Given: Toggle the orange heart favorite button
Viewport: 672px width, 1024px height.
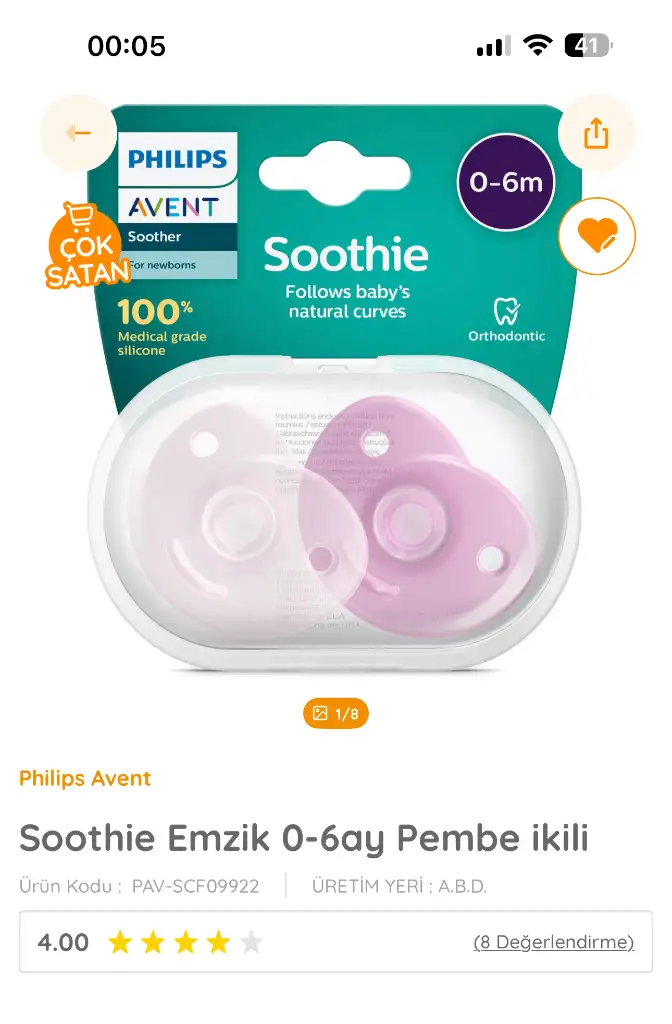Looking at the screenshot, I should coord(597,235).
